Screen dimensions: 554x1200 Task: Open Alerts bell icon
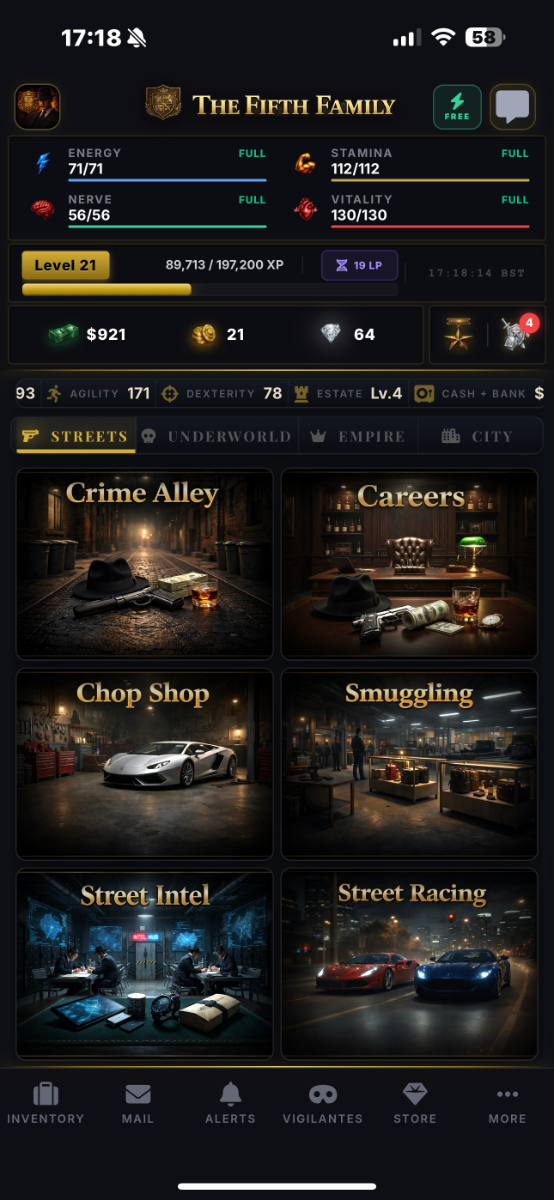[230, 1104]
